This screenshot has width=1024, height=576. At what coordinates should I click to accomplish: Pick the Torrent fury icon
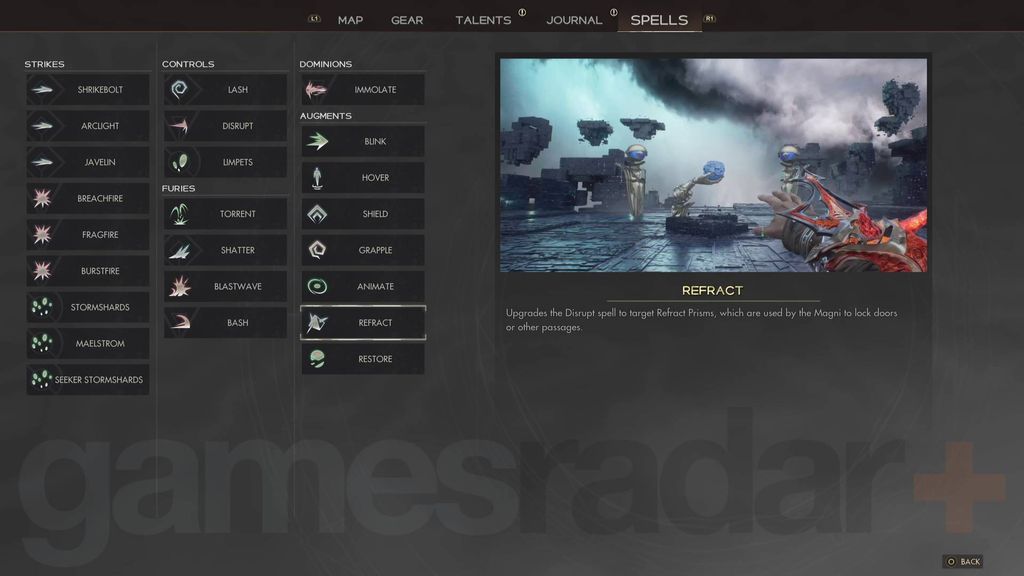(x=180, y=214)
